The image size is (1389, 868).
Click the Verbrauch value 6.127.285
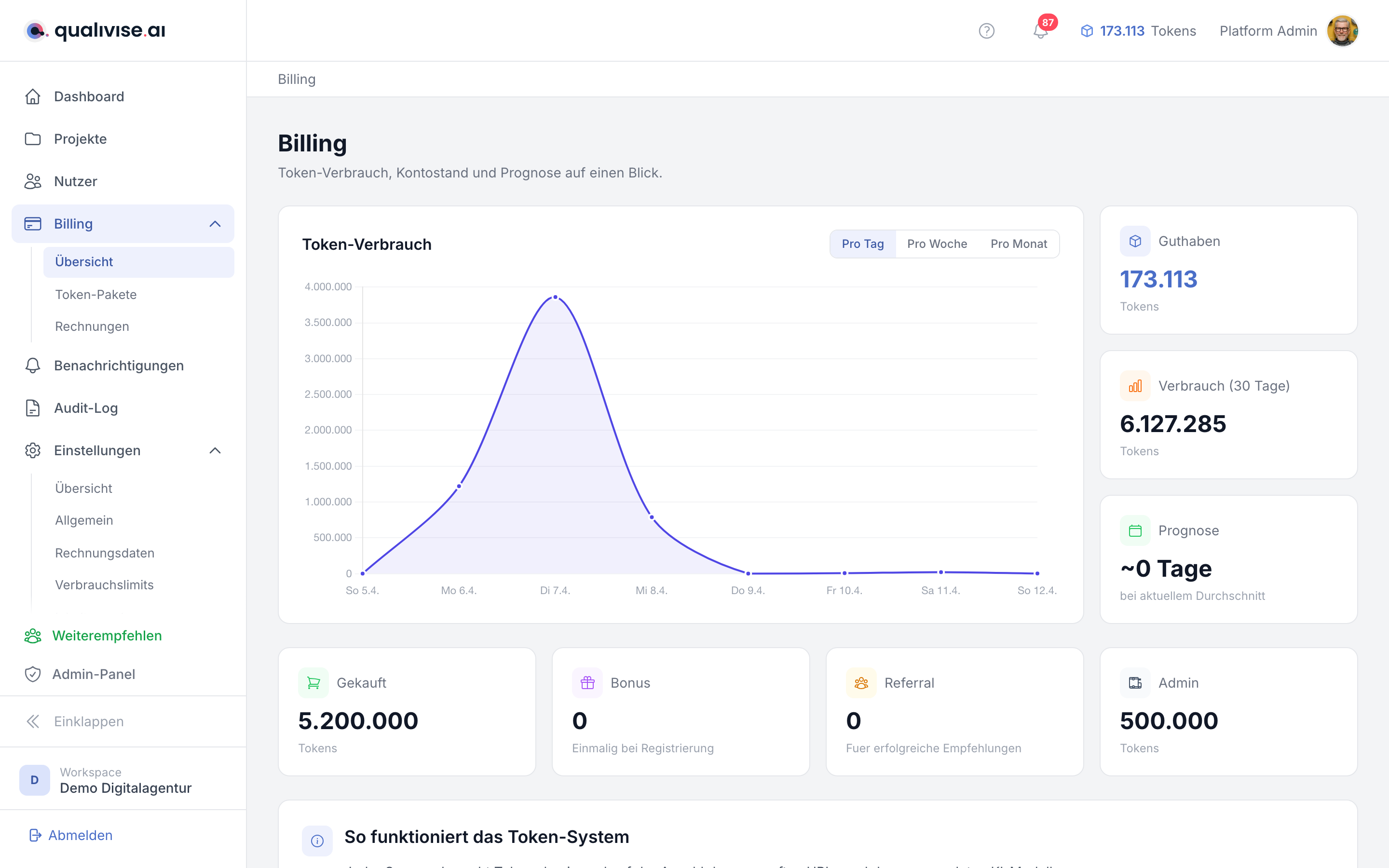point(1172,424)
